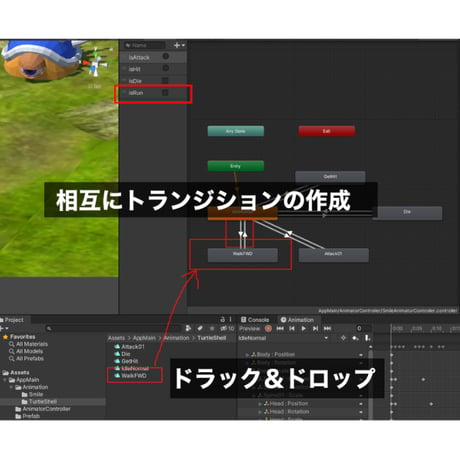Select the isAttack parameter row
The width and height of the screenshot is (460, 460).
(153, 57)
